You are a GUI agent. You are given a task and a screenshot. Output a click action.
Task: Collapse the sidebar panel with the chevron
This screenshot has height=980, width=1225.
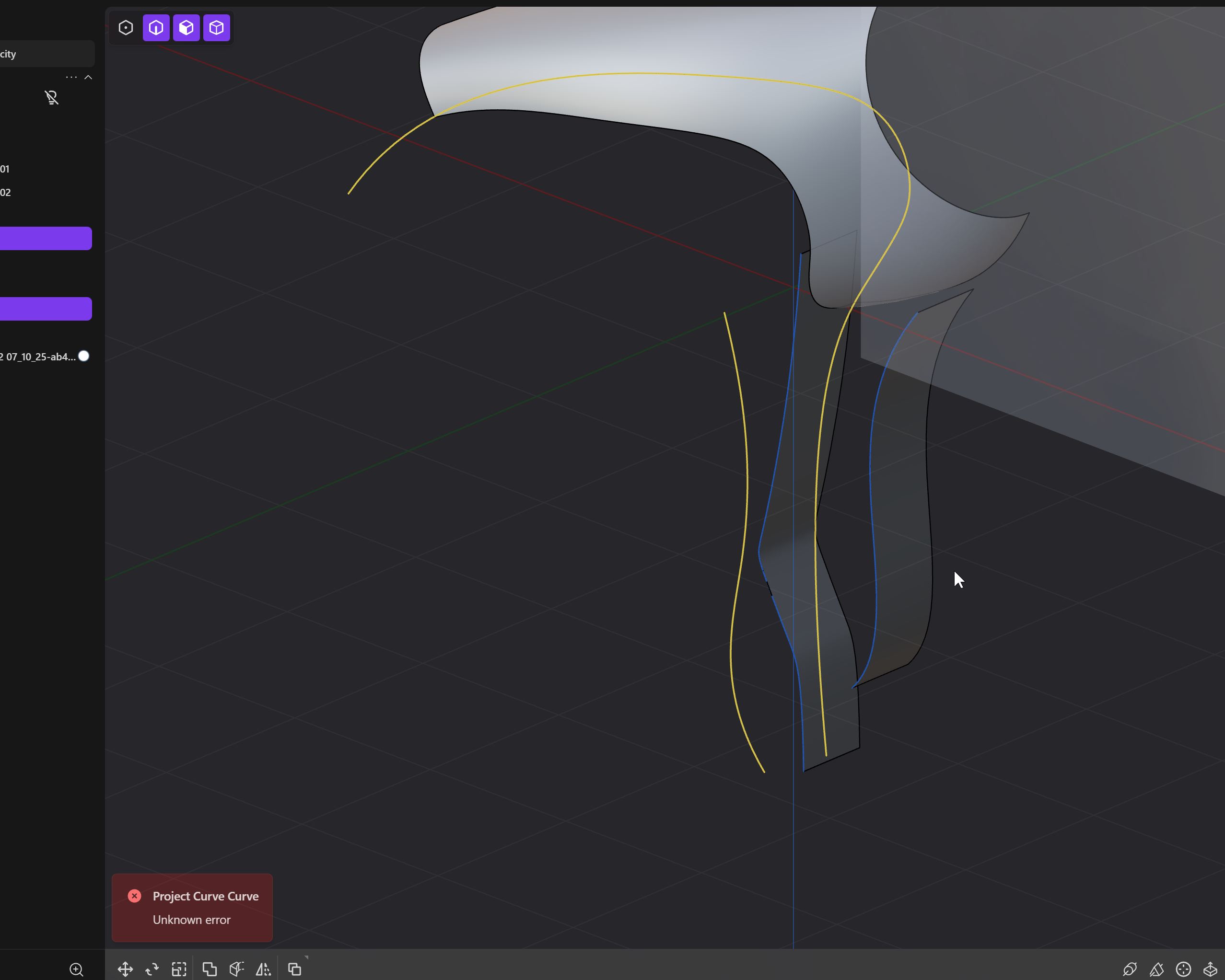coord(89,77)
